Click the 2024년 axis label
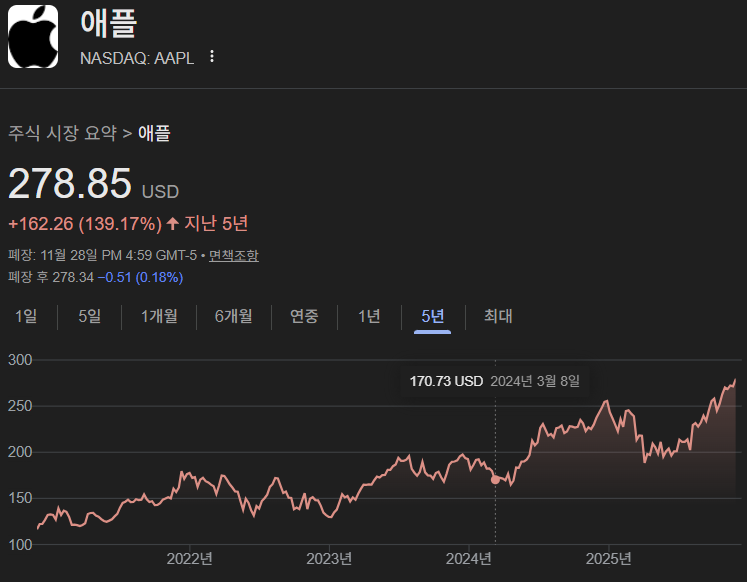The image size is (747, 582). coord(468,558)
